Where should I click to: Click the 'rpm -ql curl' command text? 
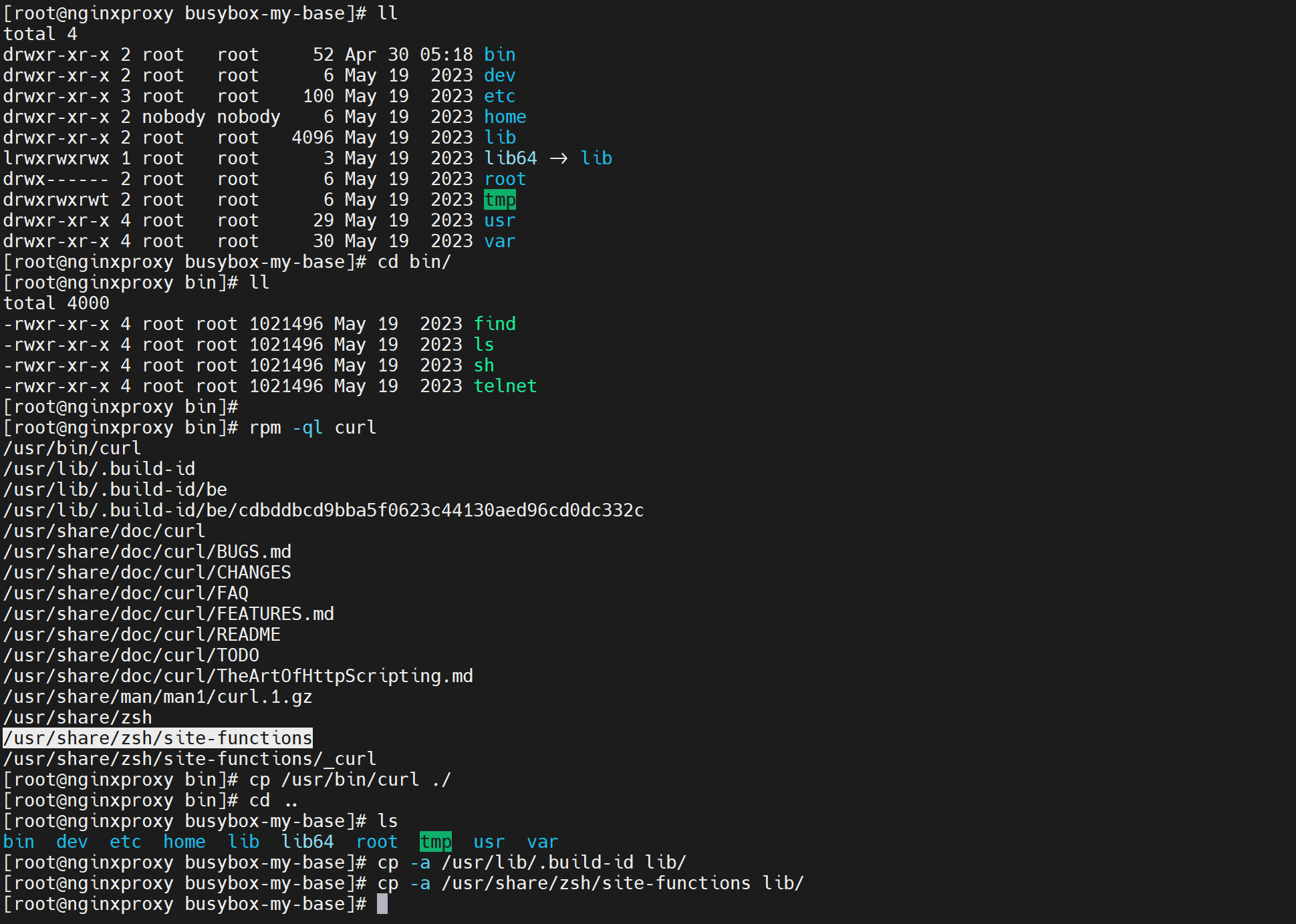[313, 428]
